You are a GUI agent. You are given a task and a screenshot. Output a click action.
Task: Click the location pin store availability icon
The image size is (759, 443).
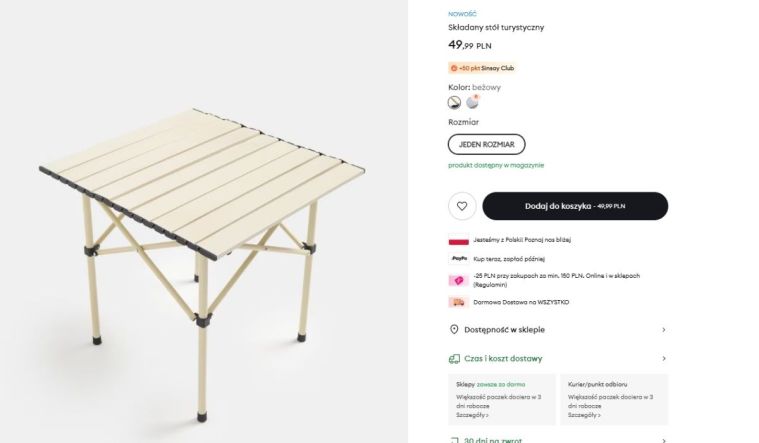[x=455, y=329]
